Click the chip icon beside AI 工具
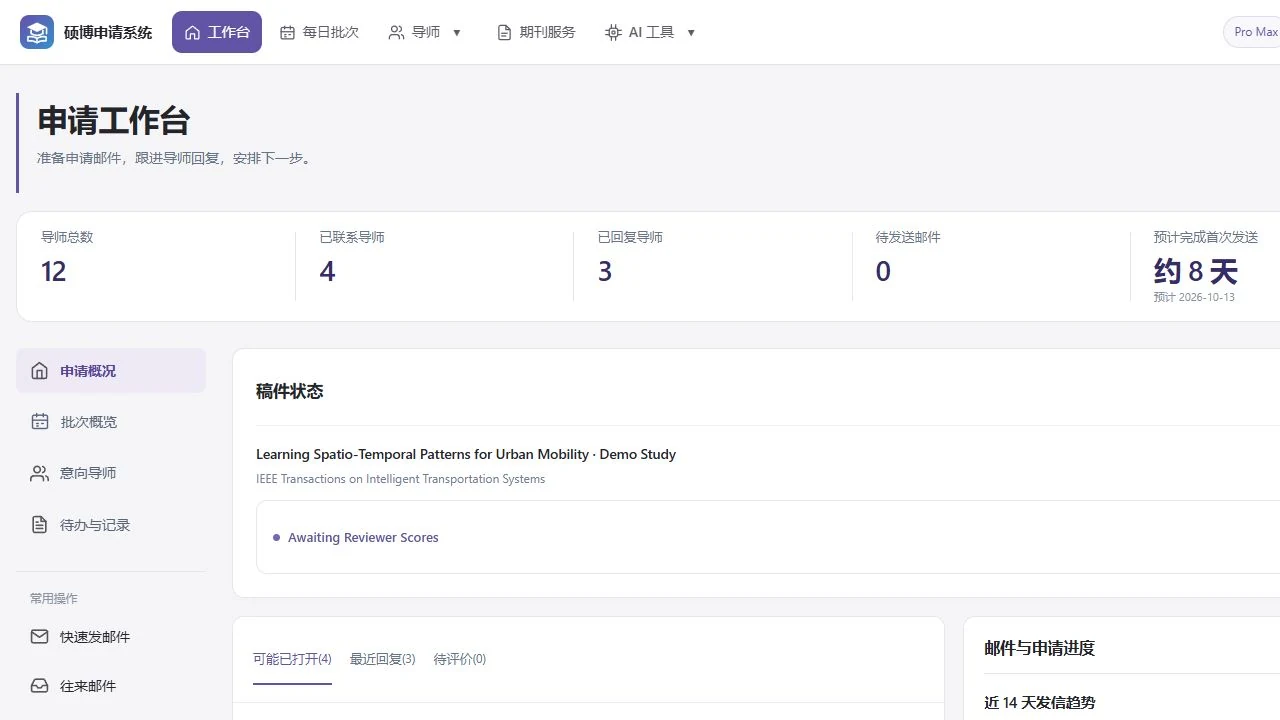The height and width of the screenshot is (720, 1280). tap(613, 33)
